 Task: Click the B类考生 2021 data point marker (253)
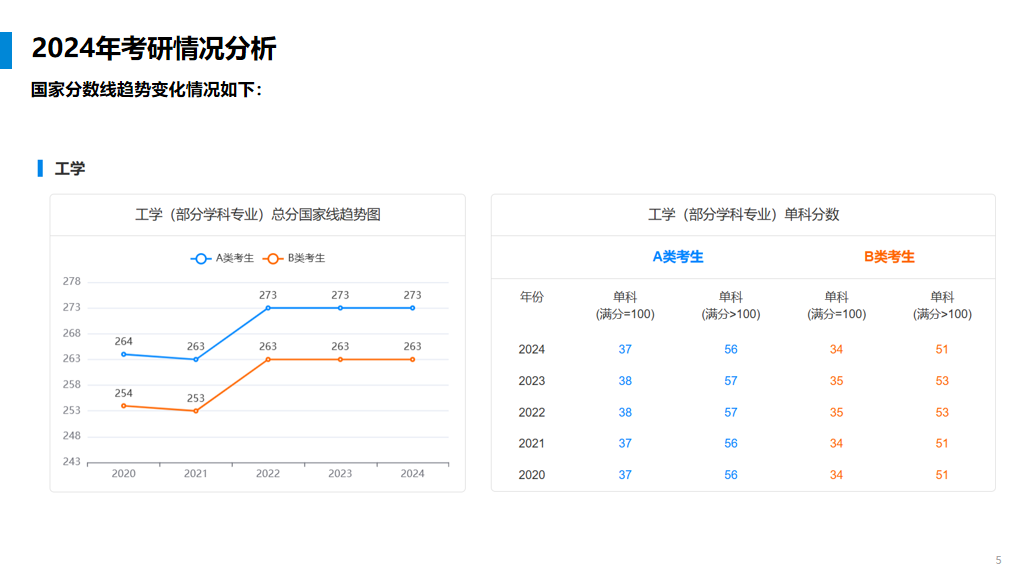(x=196, y=411)
